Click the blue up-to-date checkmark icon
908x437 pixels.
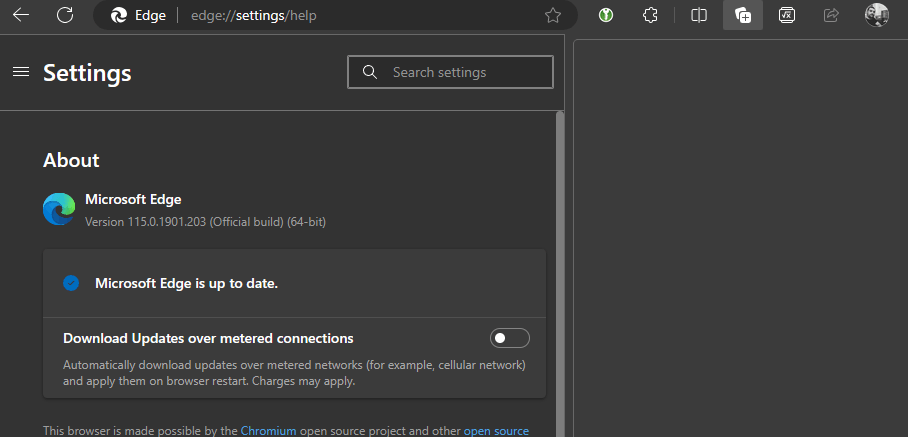pyautogui.click(x=71, y=283)
